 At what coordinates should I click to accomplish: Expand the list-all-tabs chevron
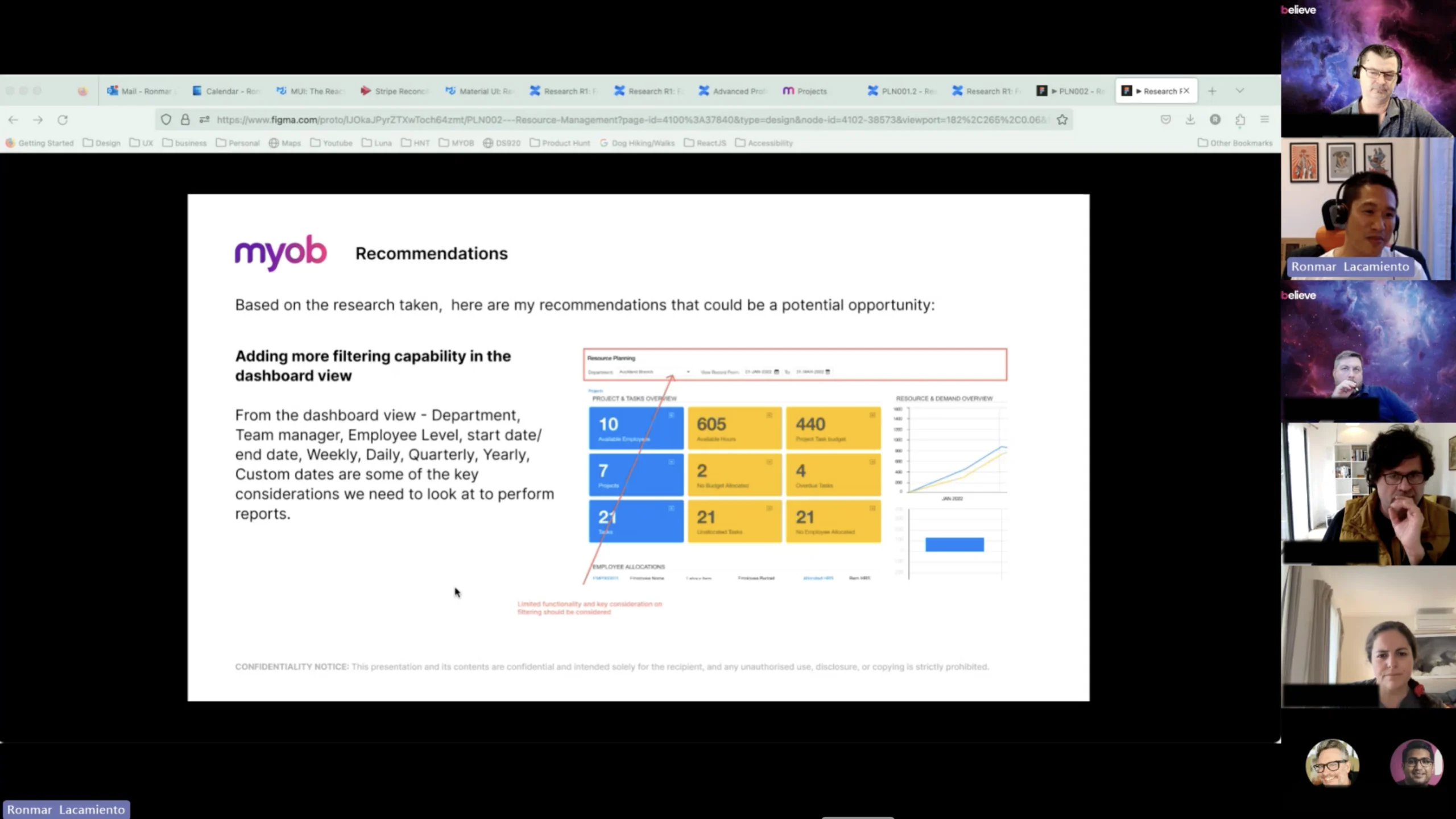(1240, 91)
